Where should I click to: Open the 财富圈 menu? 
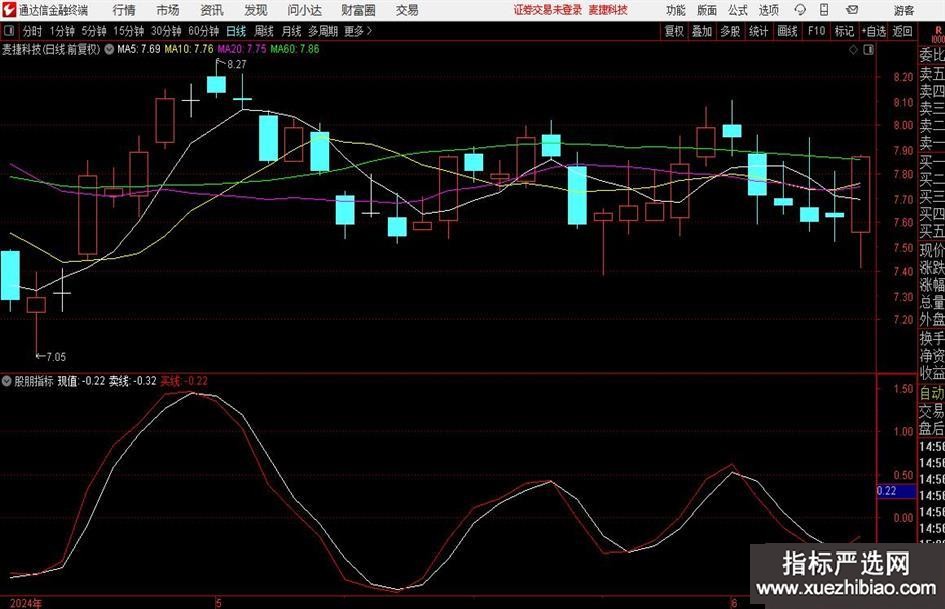pos(358,10)
